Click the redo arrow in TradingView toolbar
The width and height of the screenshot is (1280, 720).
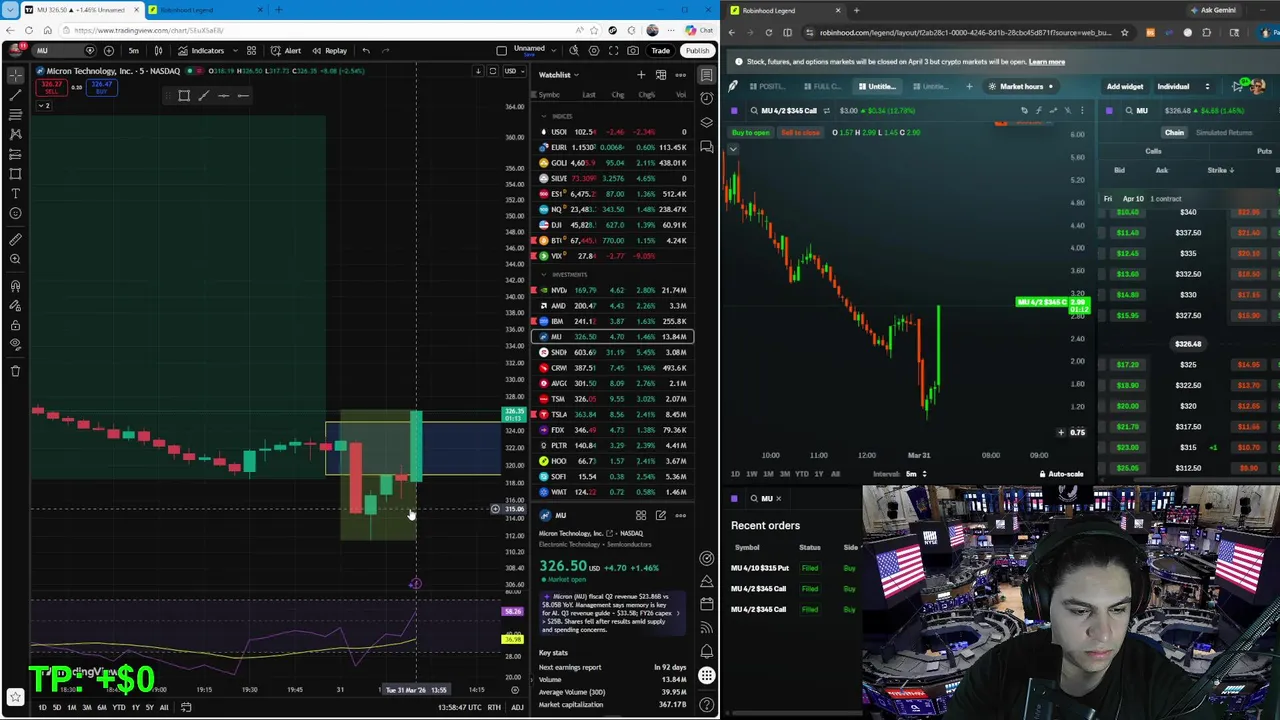coord(386,50)
